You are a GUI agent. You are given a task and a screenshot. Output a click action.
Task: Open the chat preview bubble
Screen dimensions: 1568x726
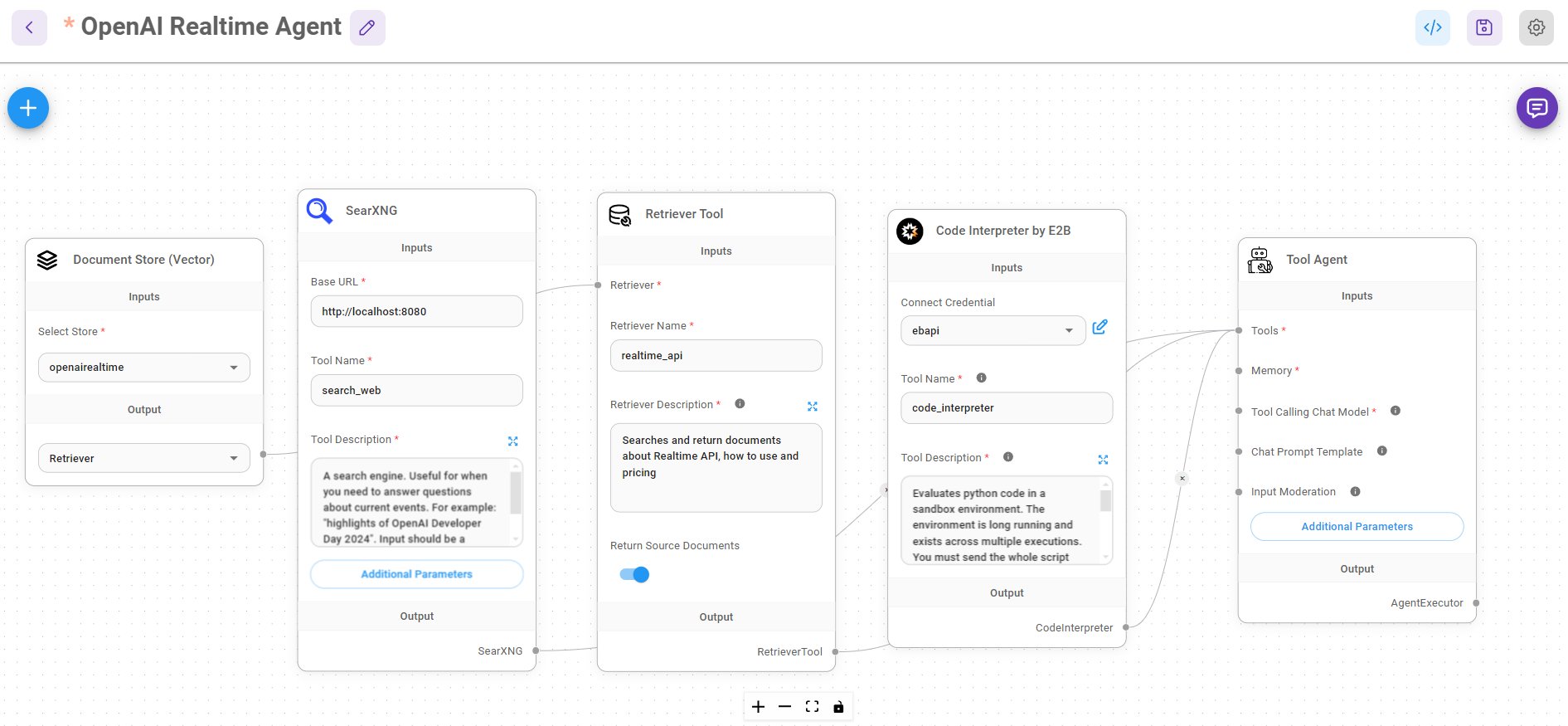pos(1537,108)
